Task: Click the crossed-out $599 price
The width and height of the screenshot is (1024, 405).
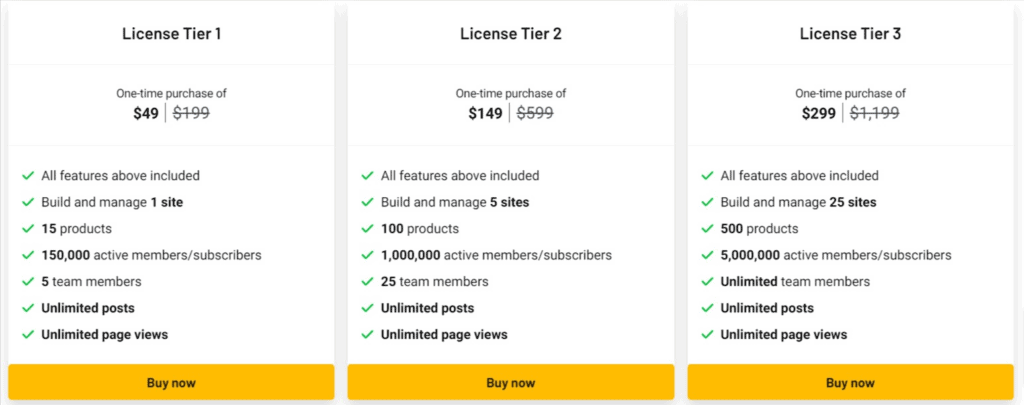Action: pyautogui.click(x=535, y=113)
